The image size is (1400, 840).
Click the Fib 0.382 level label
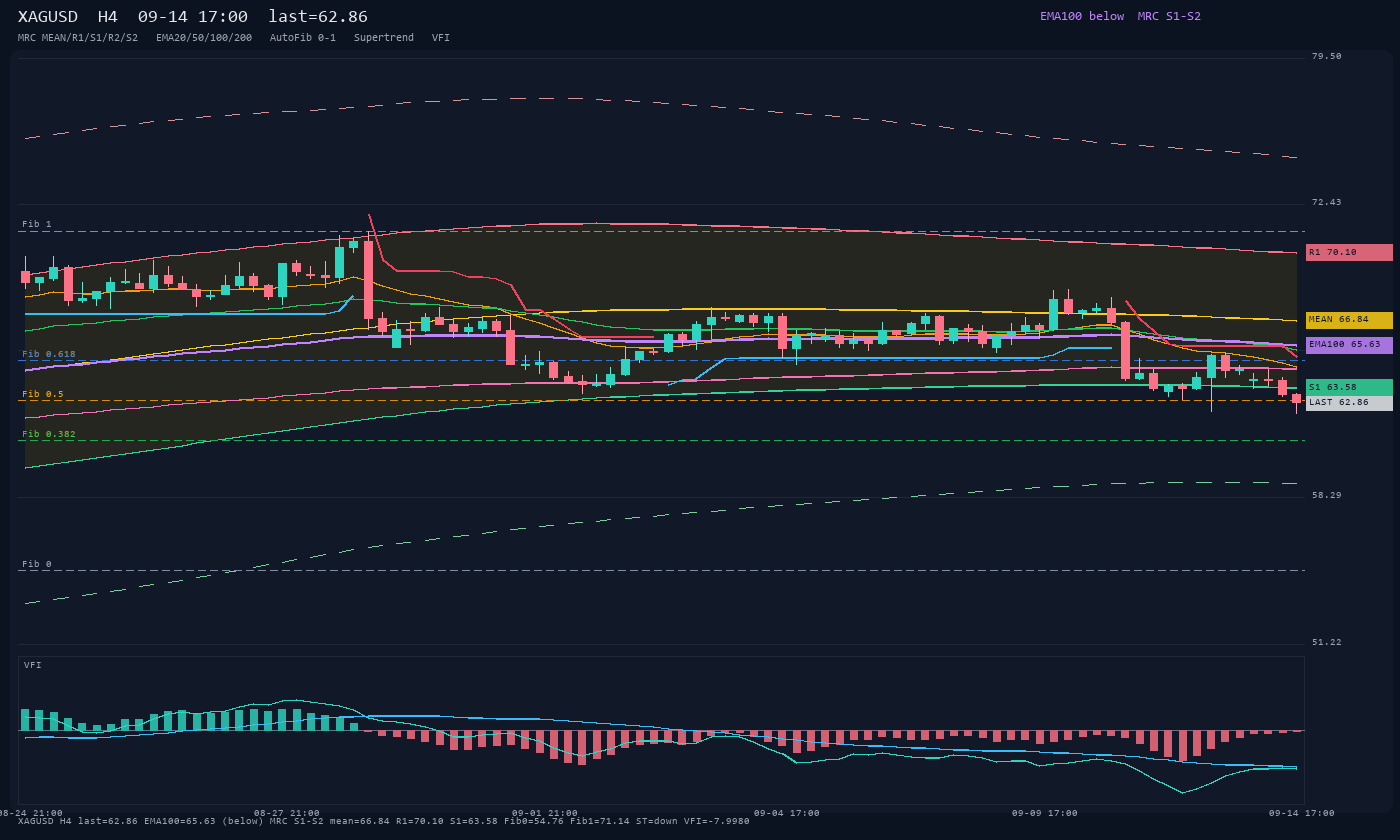pyautogui.click(x=49, y=434)
